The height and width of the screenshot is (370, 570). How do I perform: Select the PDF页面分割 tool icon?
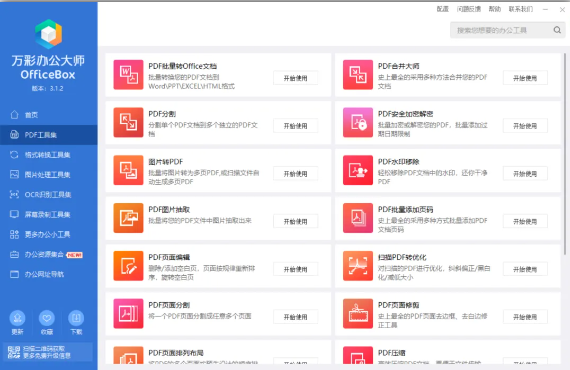[128, 314]
